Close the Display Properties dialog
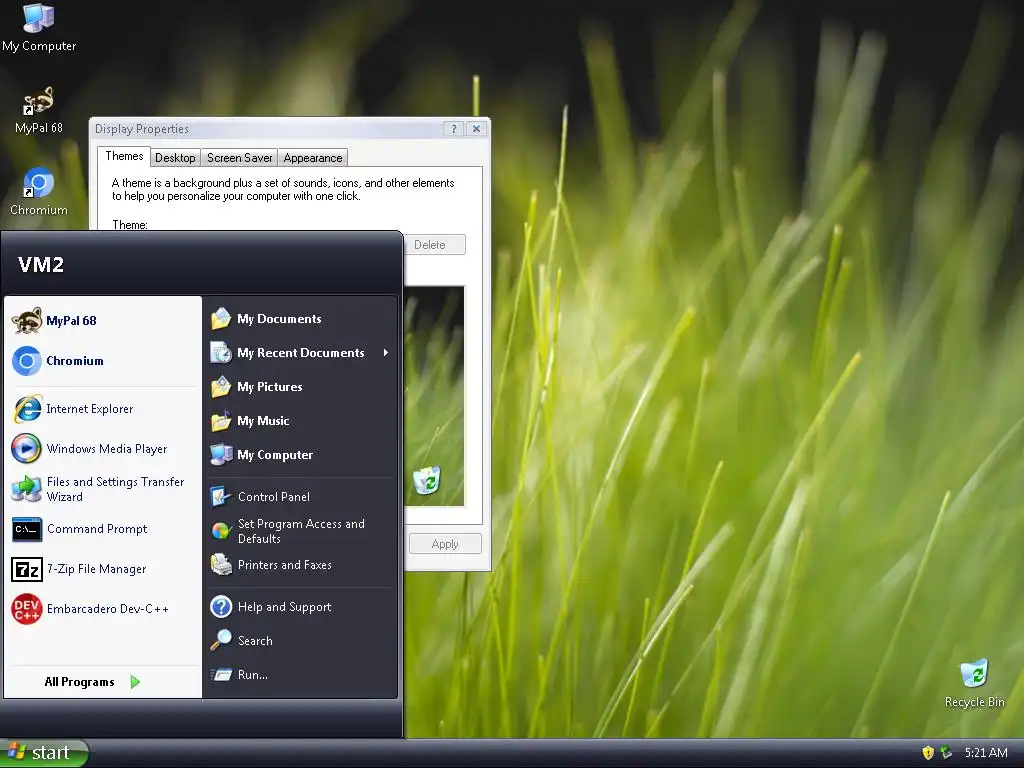The width and height of the screenshot is (1024, 768). pos(477,129)
